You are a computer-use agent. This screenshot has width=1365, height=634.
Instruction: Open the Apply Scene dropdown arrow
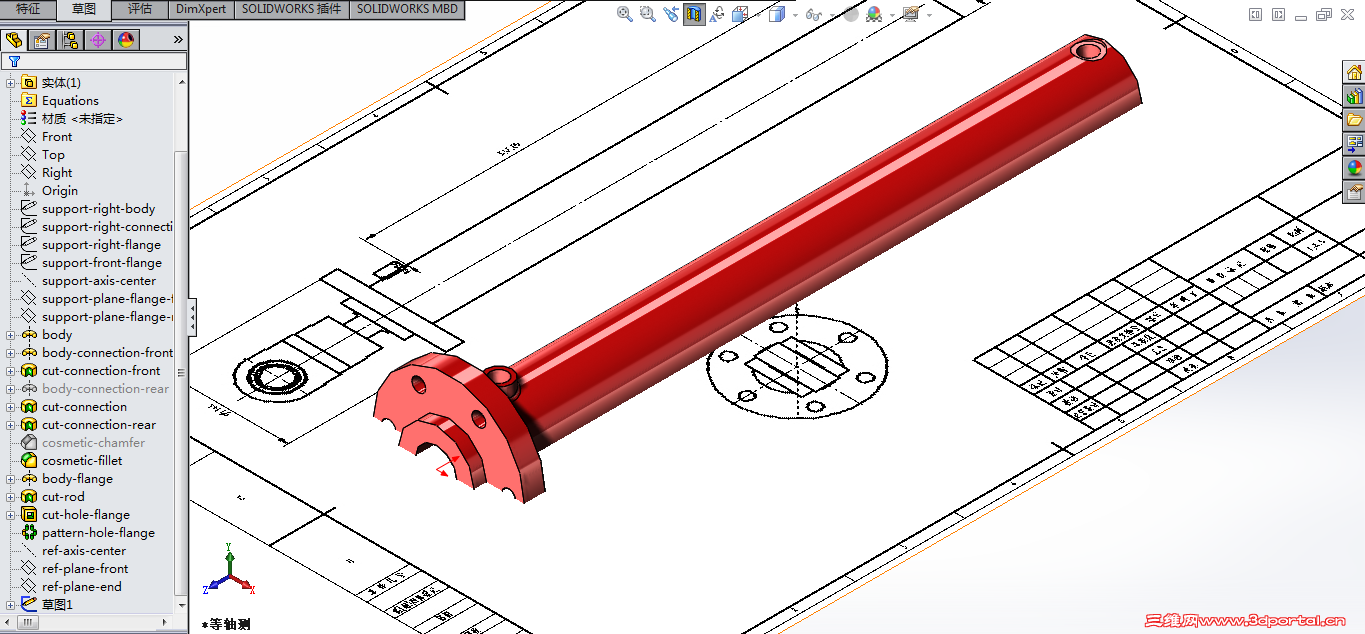click(x=892, y=15)
